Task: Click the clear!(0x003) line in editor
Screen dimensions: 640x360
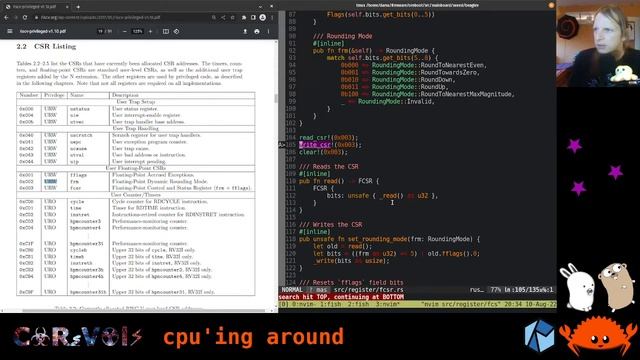Action: tap(324, 152)
